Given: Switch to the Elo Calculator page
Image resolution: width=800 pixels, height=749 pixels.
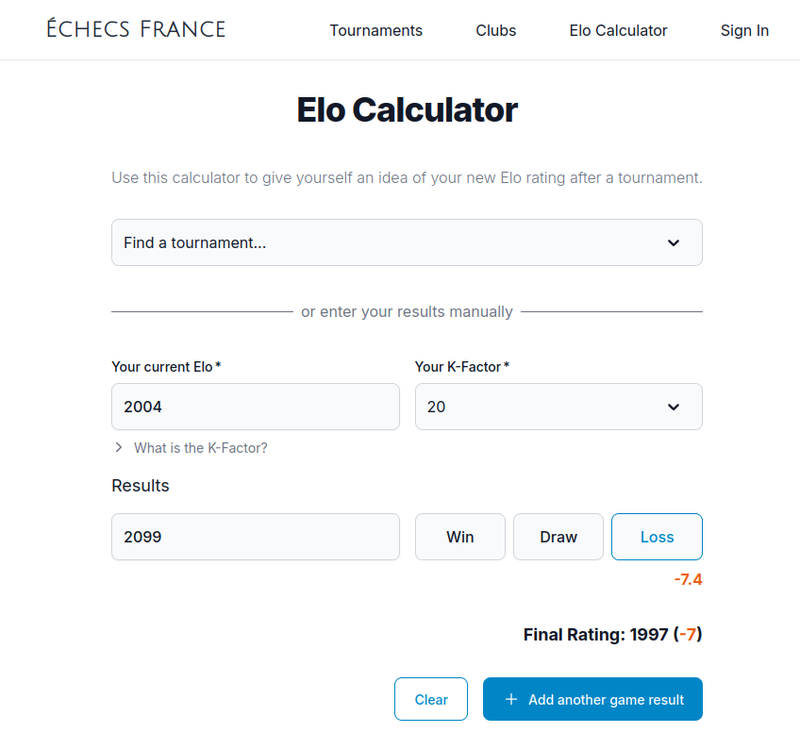Looking at the screenshot, I should point(618,31).
